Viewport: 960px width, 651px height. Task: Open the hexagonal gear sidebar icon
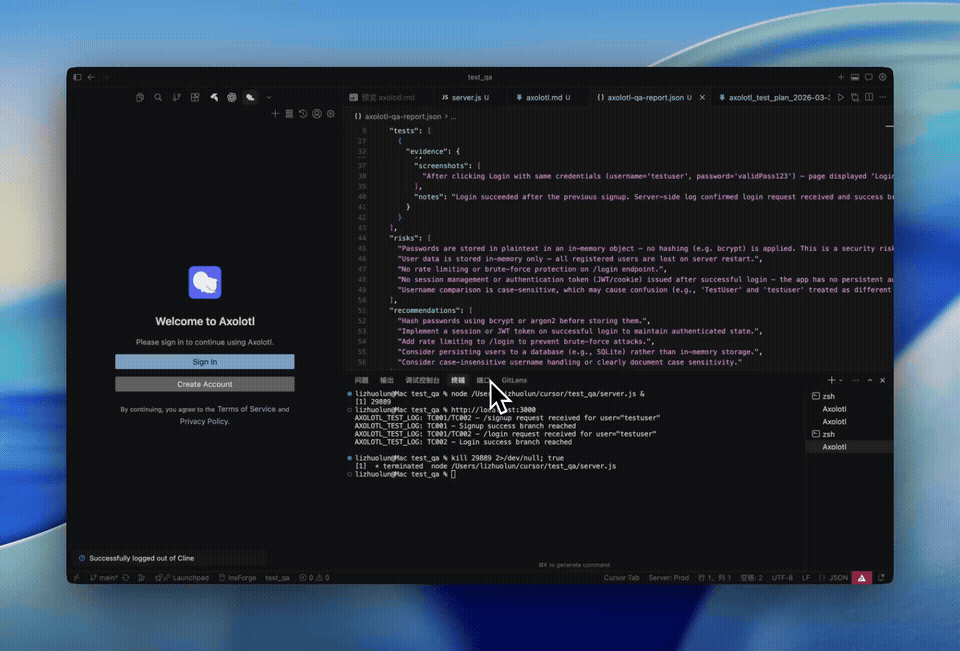click(231, 97)
